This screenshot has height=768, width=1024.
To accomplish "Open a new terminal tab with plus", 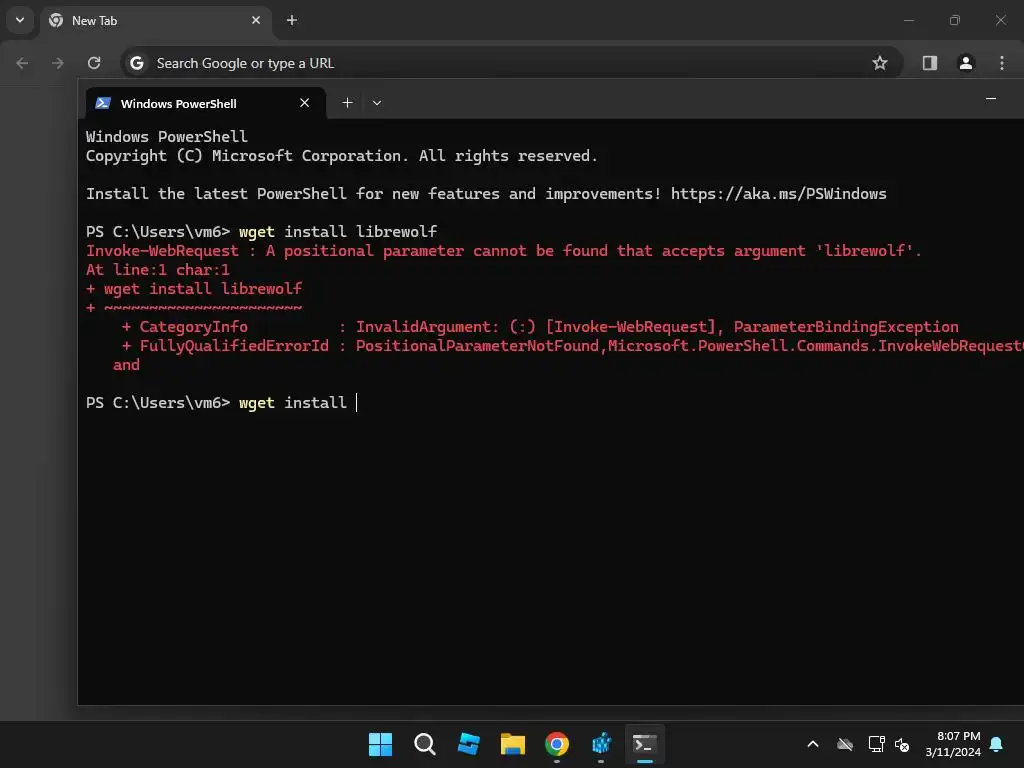I will [x=347, y=103].
